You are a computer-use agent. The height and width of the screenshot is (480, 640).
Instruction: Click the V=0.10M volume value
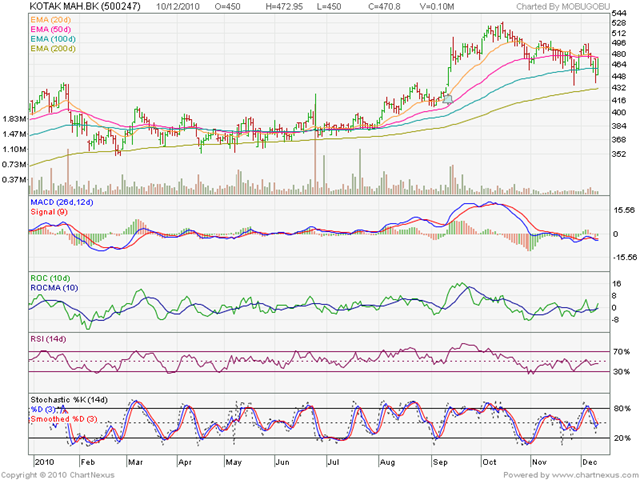[437, 7]
